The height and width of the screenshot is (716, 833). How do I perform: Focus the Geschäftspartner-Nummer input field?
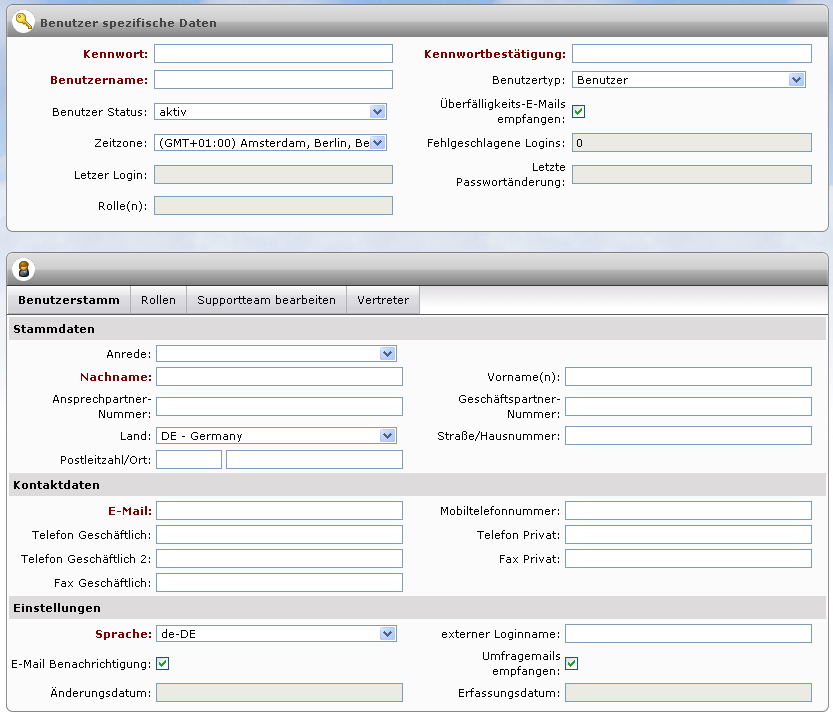pos(688,406)
